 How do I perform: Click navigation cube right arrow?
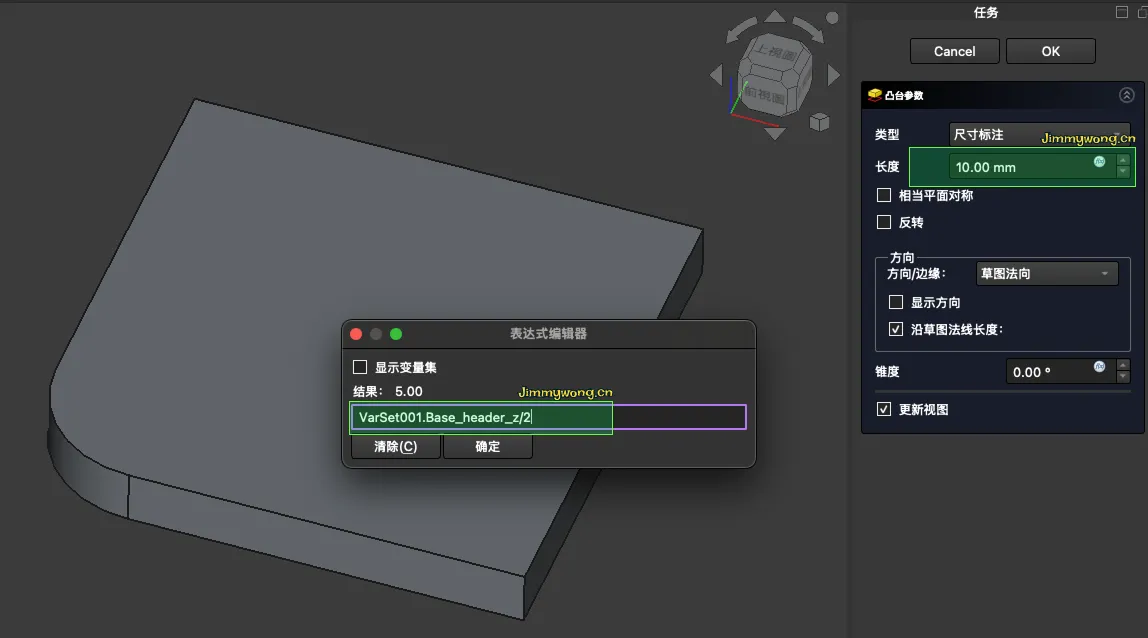[x=833, y=75]
